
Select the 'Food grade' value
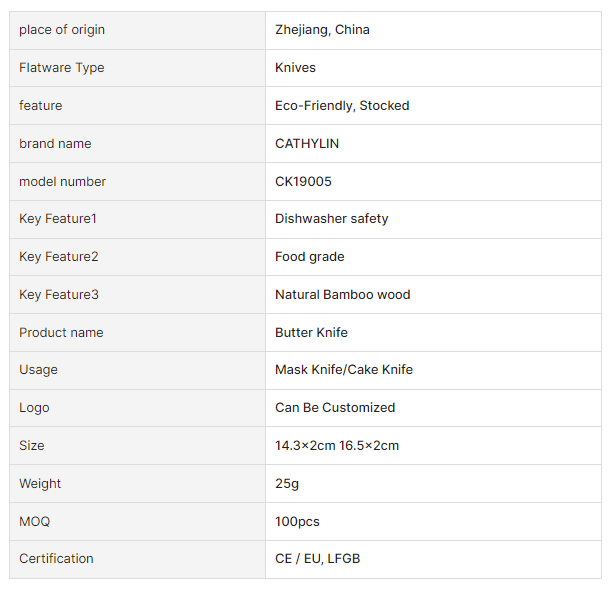[309, 257]
